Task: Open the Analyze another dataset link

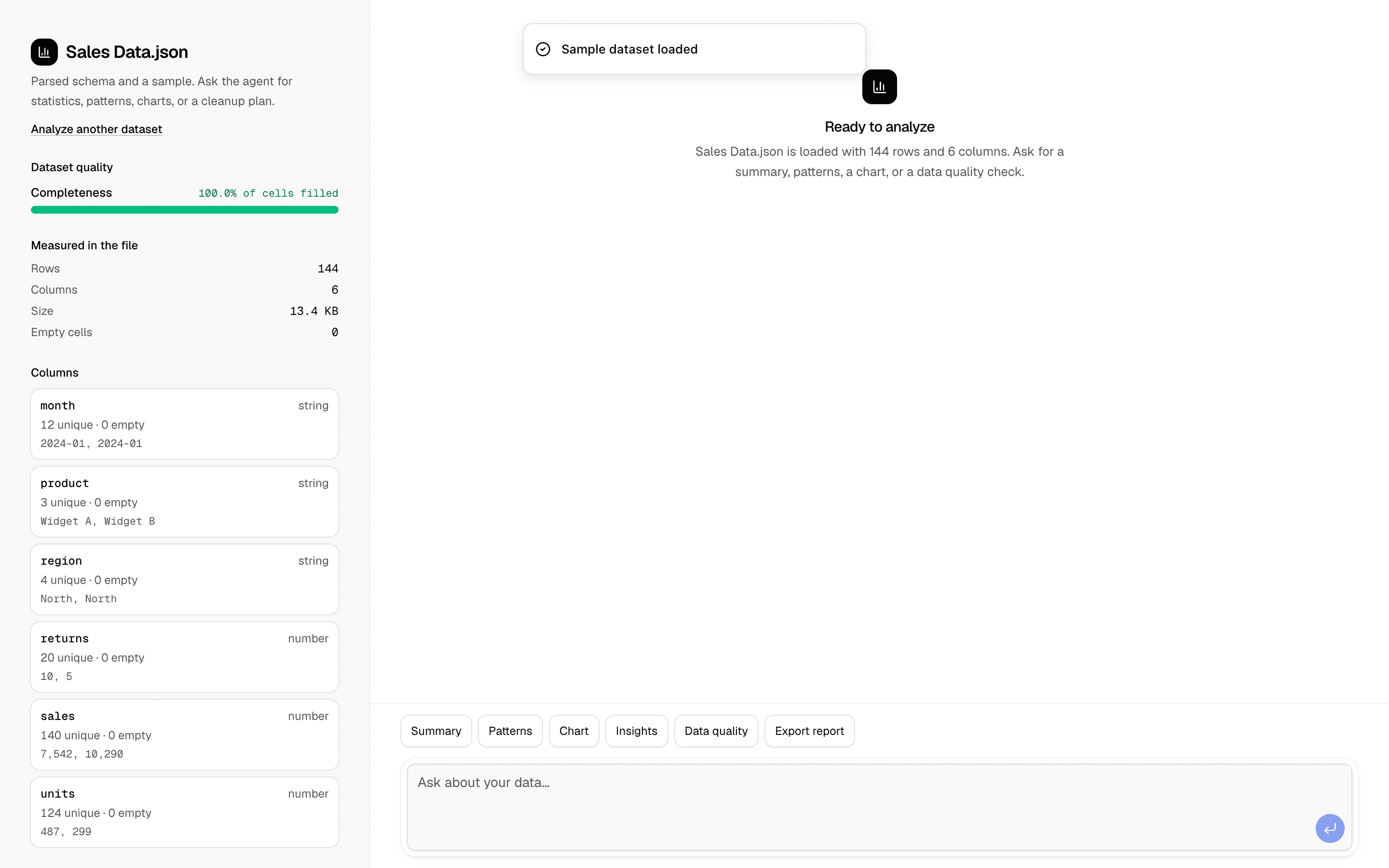Action: click(96, 129)
